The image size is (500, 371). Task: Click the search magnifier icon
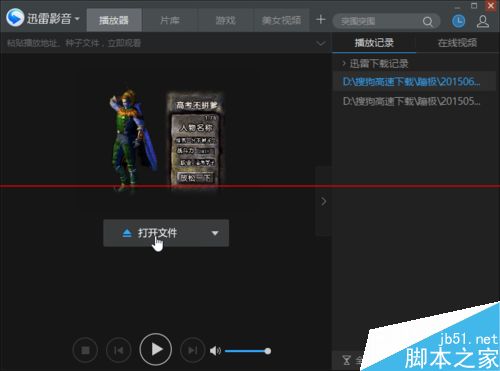coord(428,22)
